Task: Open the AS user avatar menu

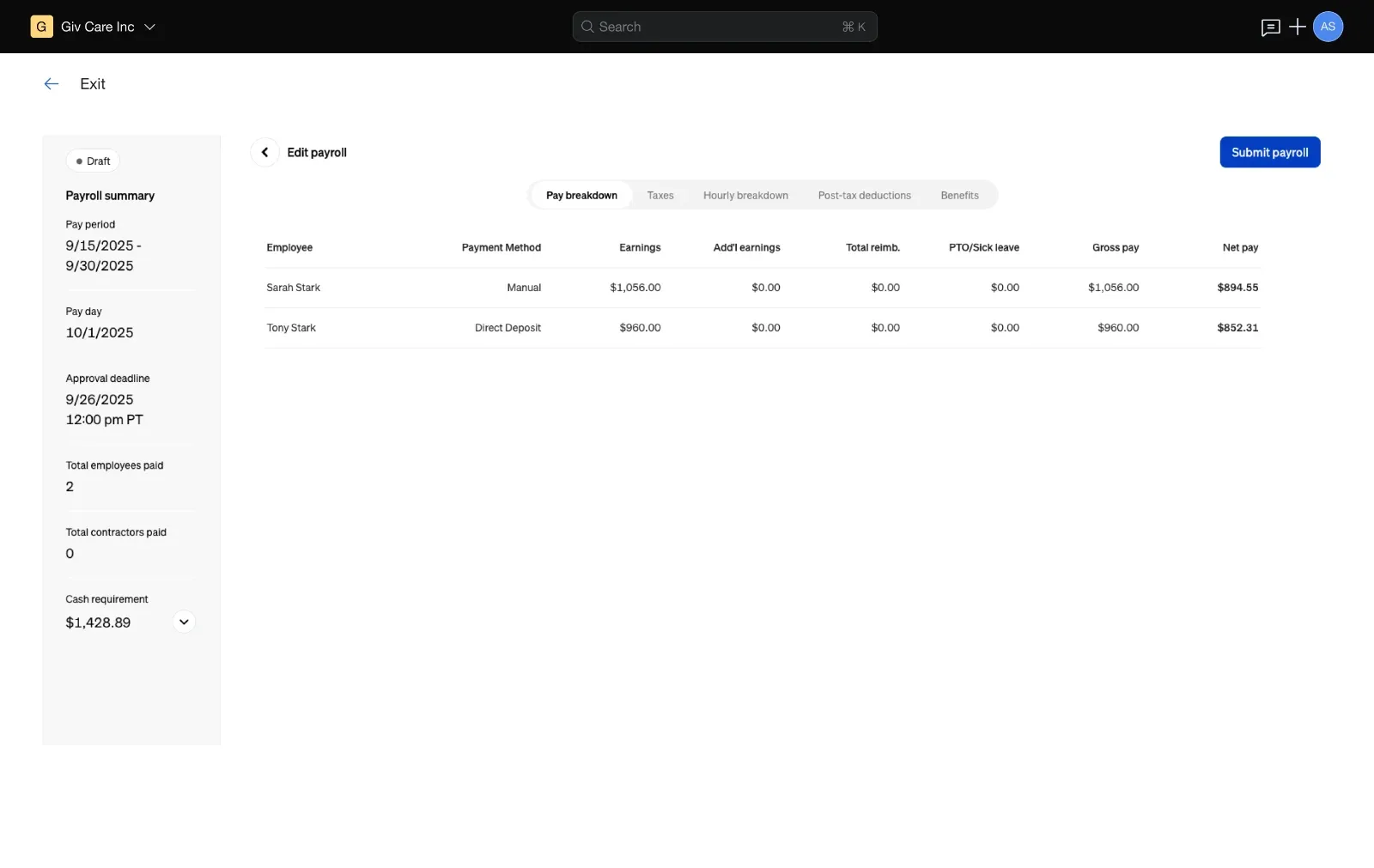Action: (x=1328, y=27)
